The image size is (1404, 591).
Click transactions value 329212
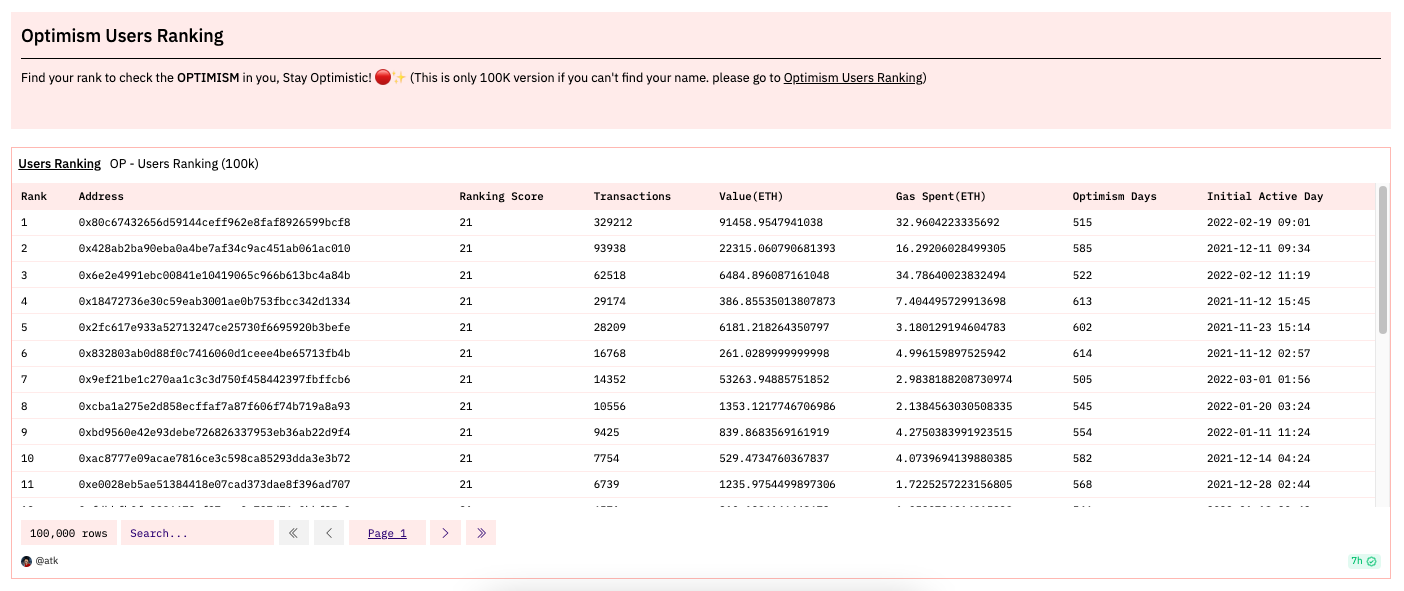[x=613, y=222]
